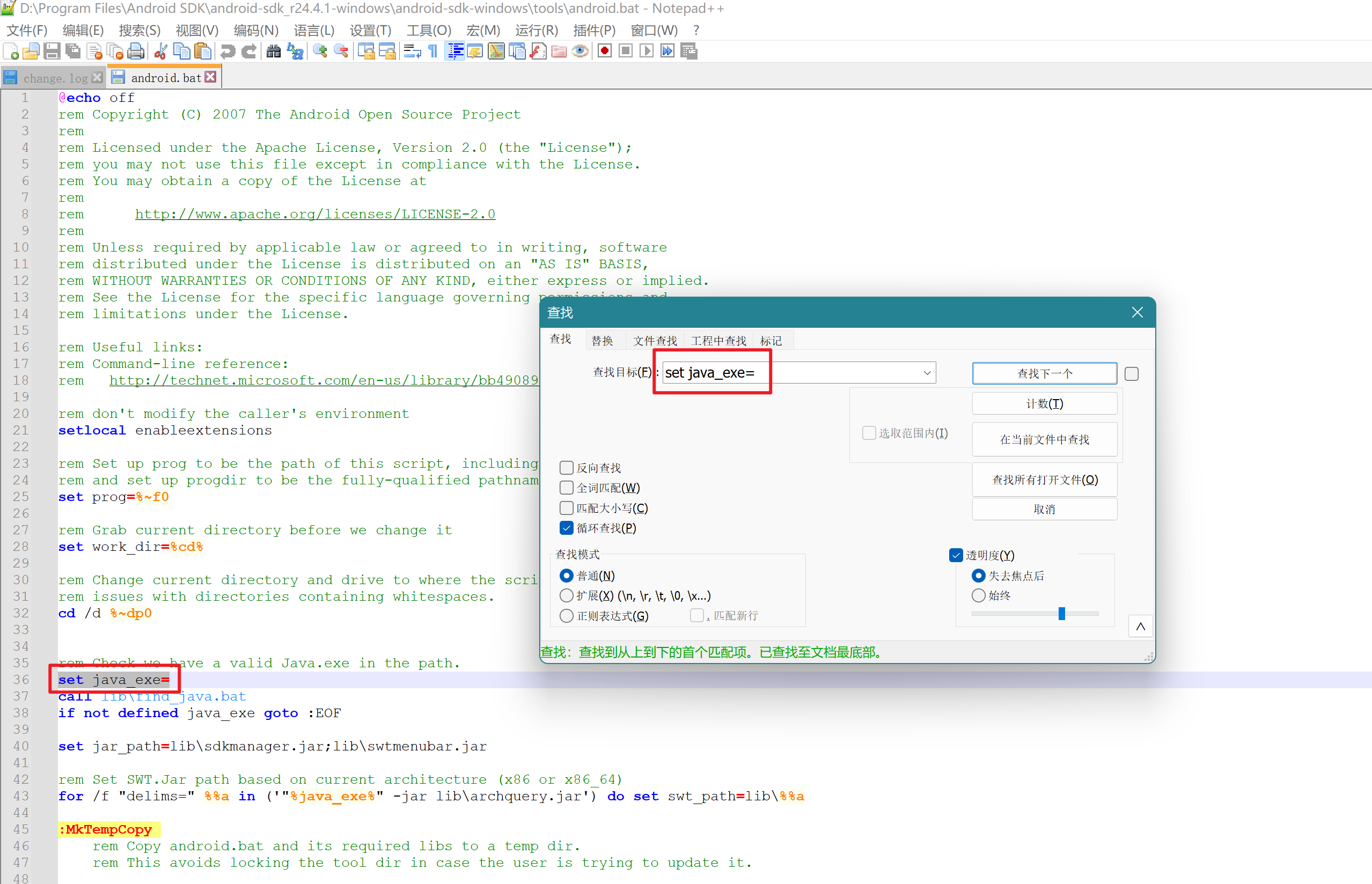Enable the 全词匹配(W) checkbox
This screenshot has height=884, width=1372.
point(566,488)
